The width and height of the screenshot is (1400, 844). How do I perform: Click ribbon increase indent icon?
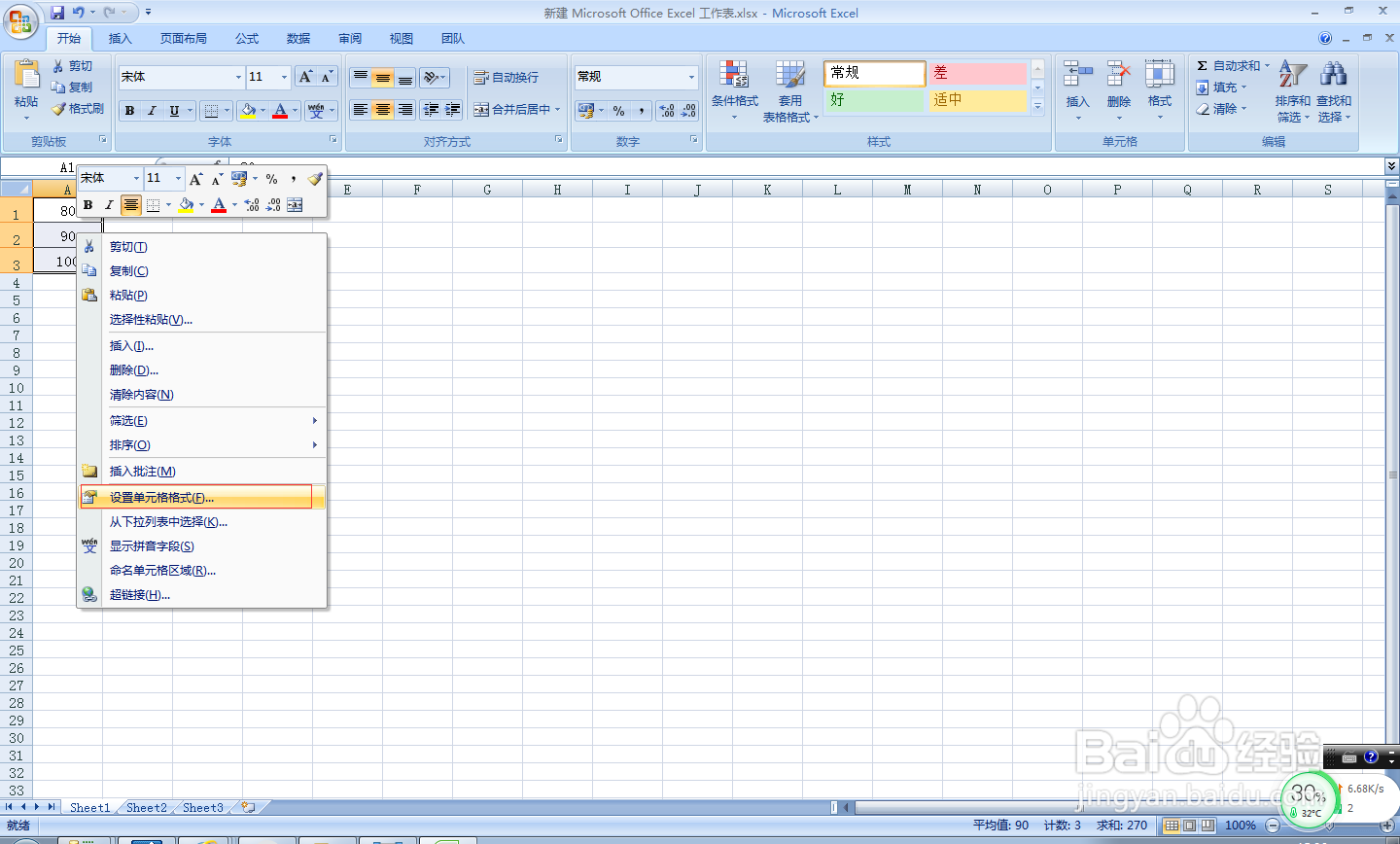(x=453, y=110)
